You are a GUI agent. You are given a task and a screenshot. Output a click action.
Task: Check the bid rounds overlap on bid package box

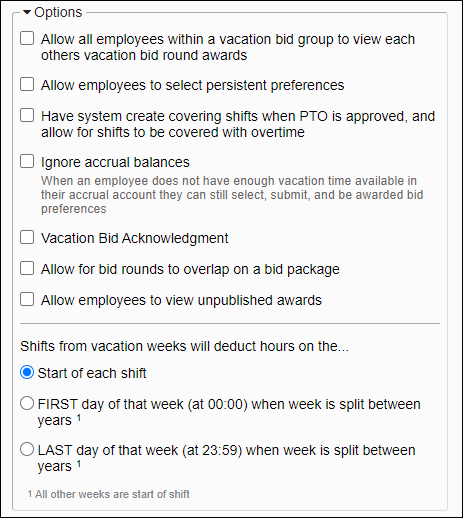point(27,268)
